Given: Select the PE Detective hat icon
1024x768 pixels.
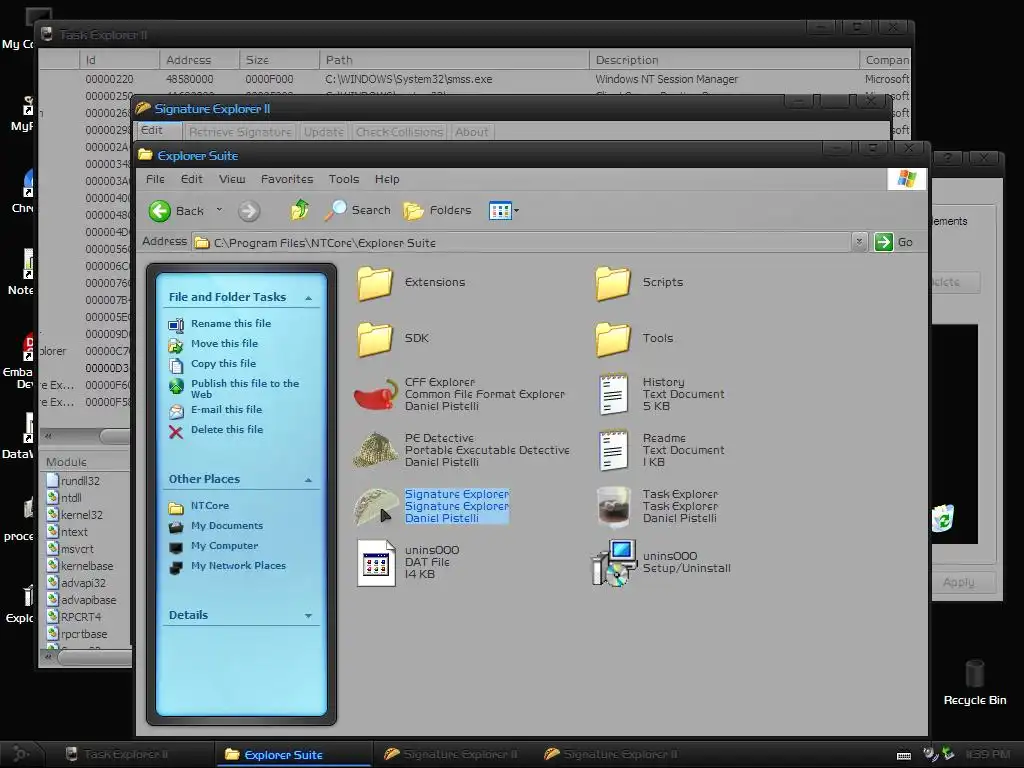Looking at the screenshot, I should click(x=376, y=450).
